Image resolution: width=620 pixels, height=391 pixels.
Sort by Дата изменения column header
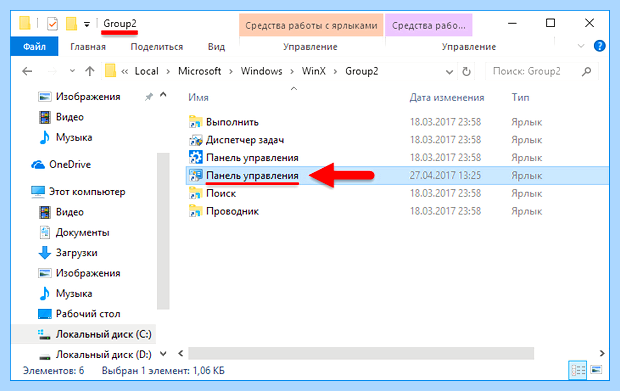(x=447, y=97)
